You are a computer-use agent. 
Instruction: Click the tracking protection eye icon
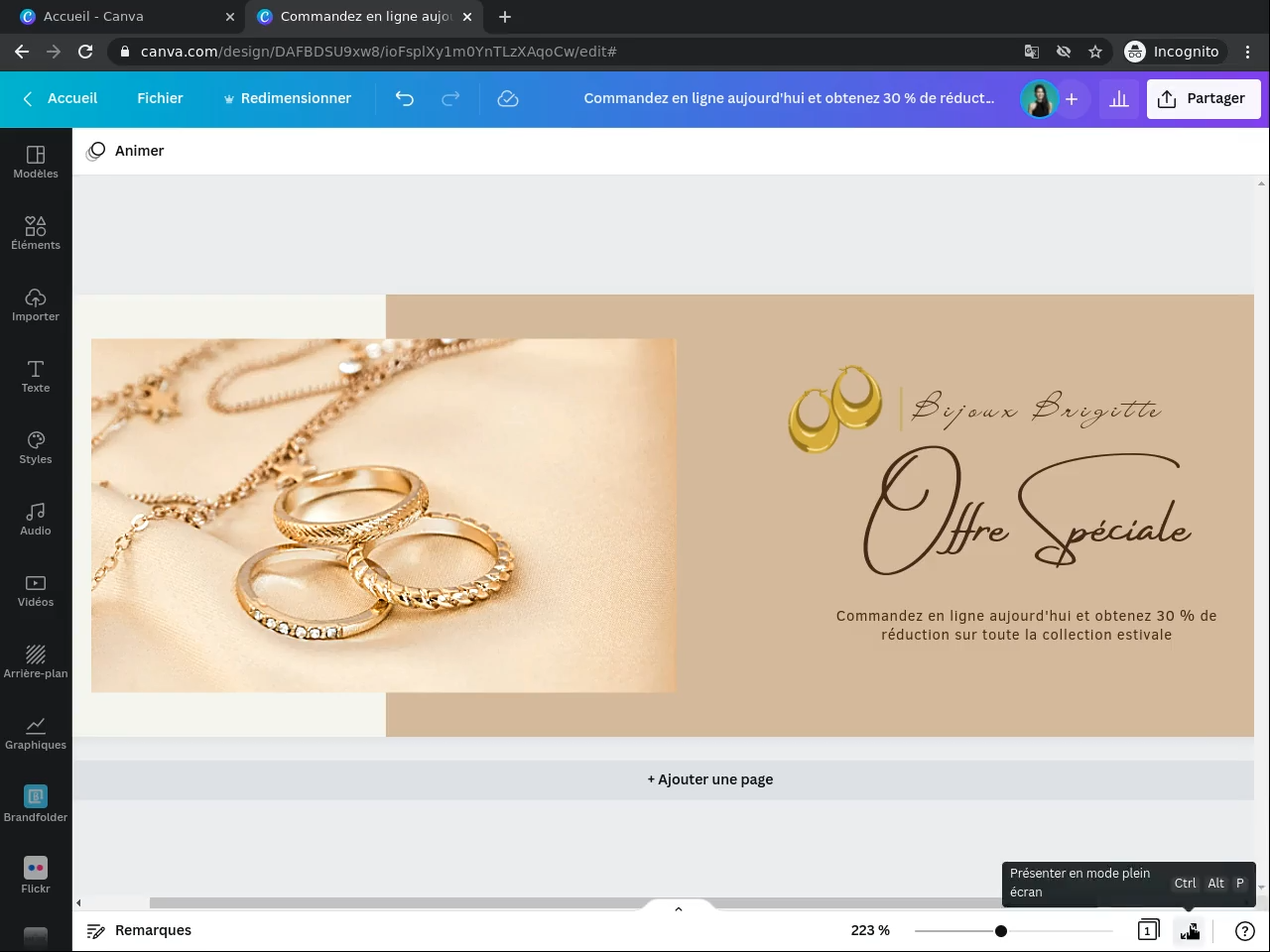click(1064, 52)
